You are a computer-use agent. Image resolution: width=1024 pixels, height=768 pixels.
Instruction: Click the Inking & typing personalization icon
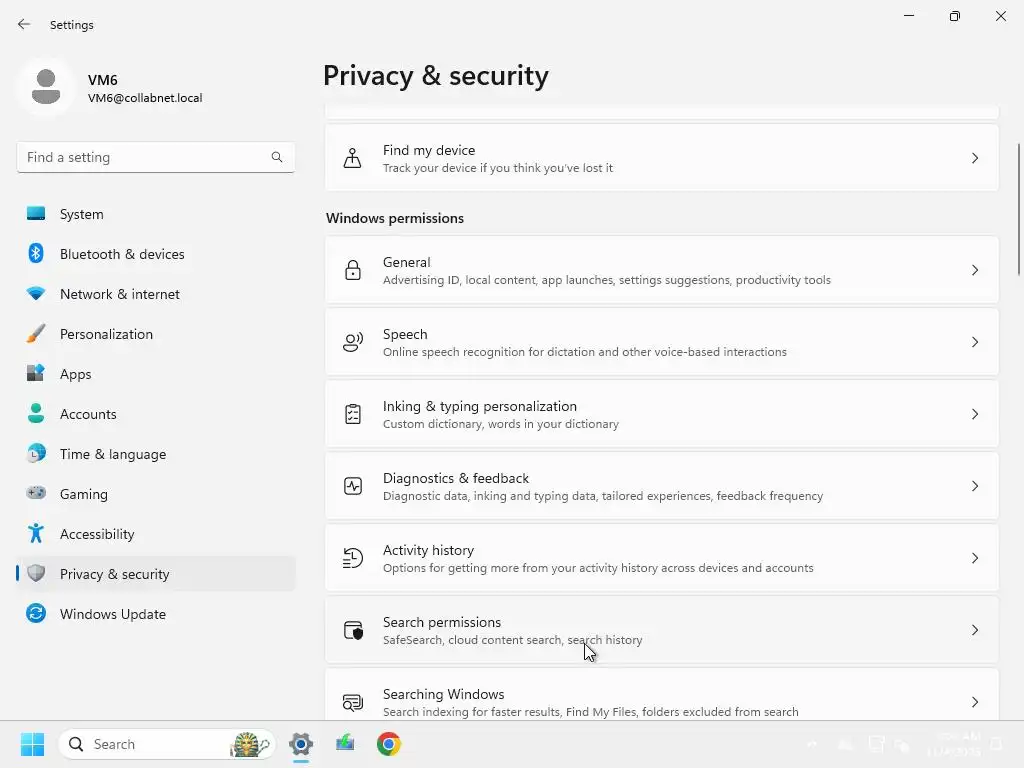tap(352, 414)
